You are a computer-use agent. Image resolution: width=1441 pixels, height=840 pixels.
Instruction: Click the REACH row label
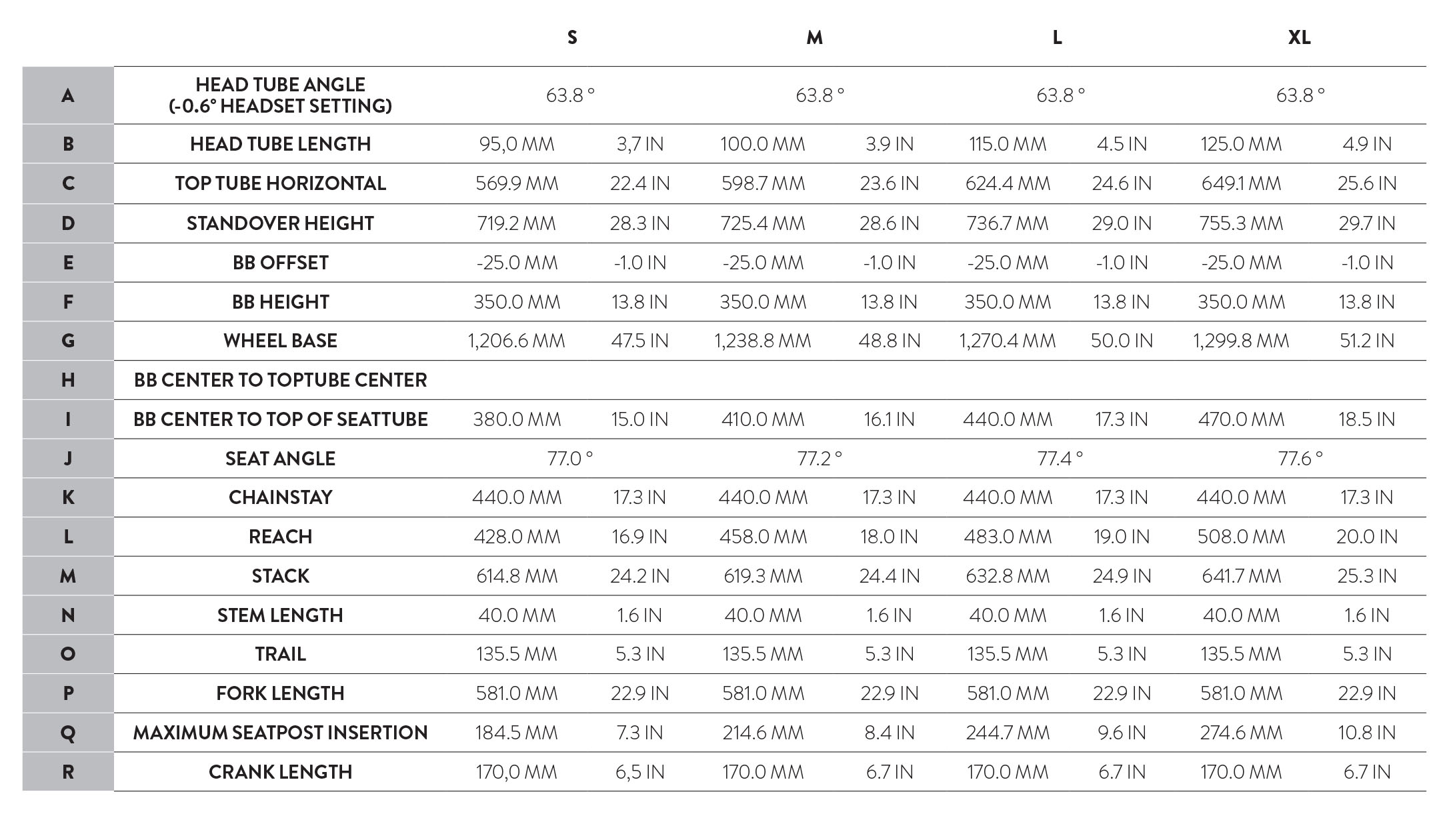(280, 537)
